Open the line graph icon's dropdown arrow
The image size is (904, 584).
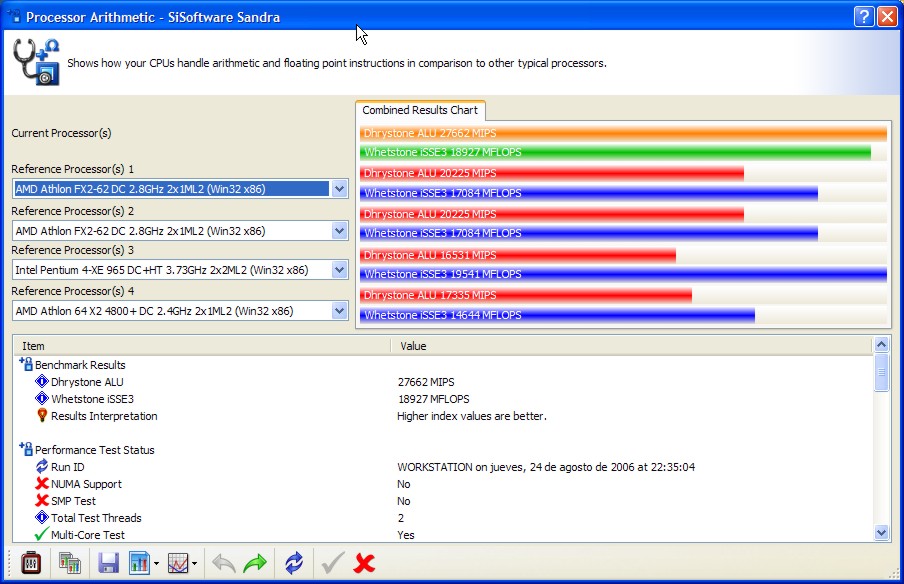(194, 563)
